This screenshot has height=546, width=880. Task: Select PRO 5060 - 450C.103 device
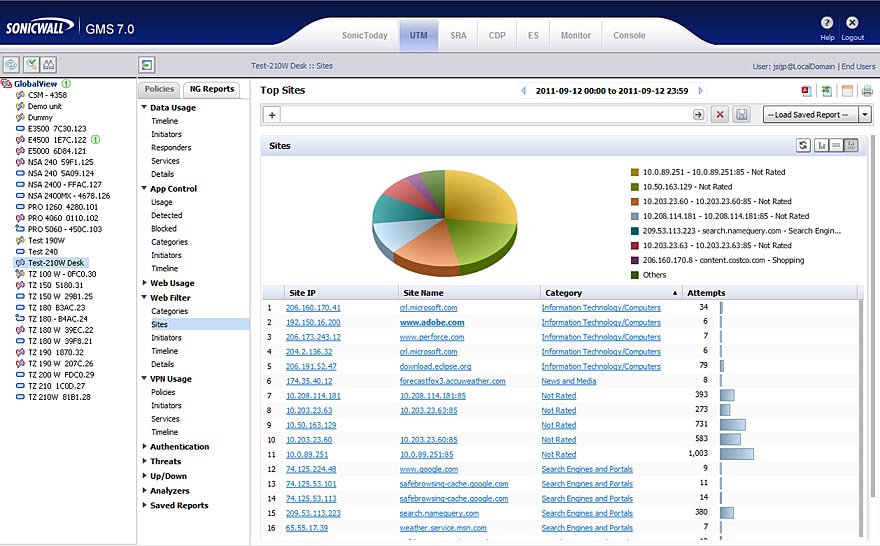click(65, 229)
